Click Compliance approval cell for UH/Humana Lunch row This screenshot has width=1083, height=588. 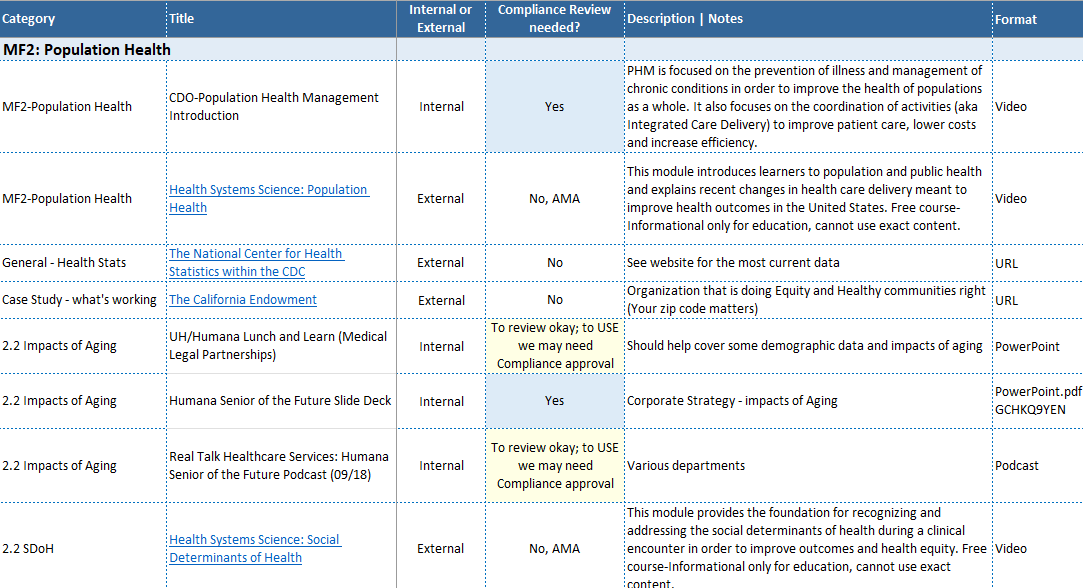(555, 345)
